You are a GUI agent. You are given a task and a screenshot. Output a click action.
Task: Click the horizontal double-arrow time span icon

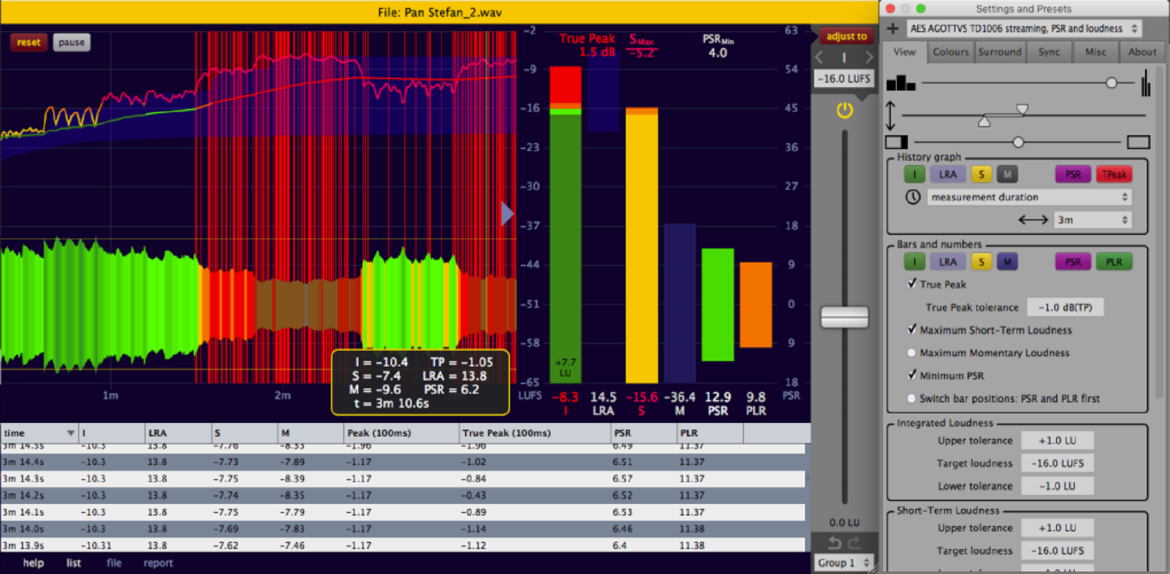pyautogui.click(x=1031, y=220)
